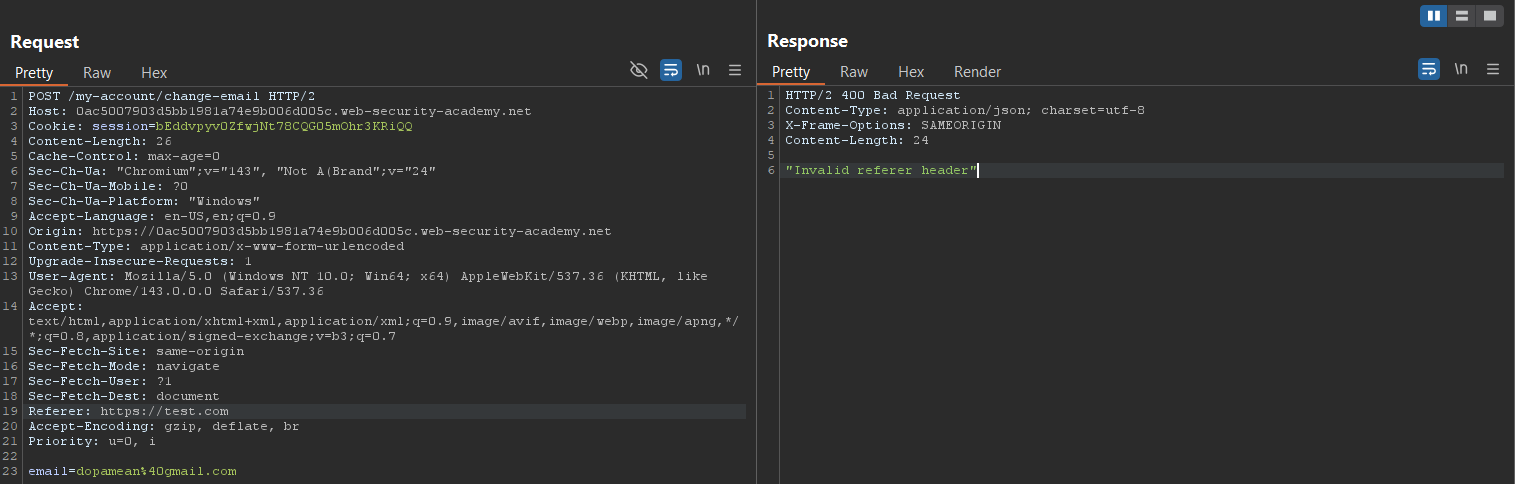Open Request panel hamburger options menu

735,70
